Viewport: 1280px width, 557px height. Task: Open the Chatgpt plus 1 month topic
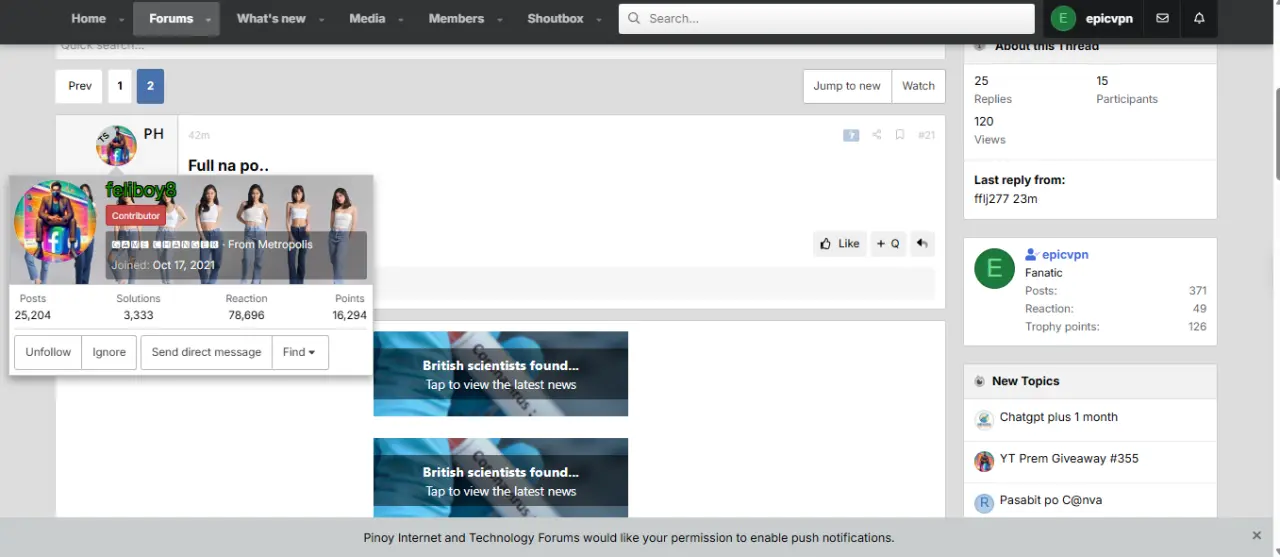pos(1059,417)
